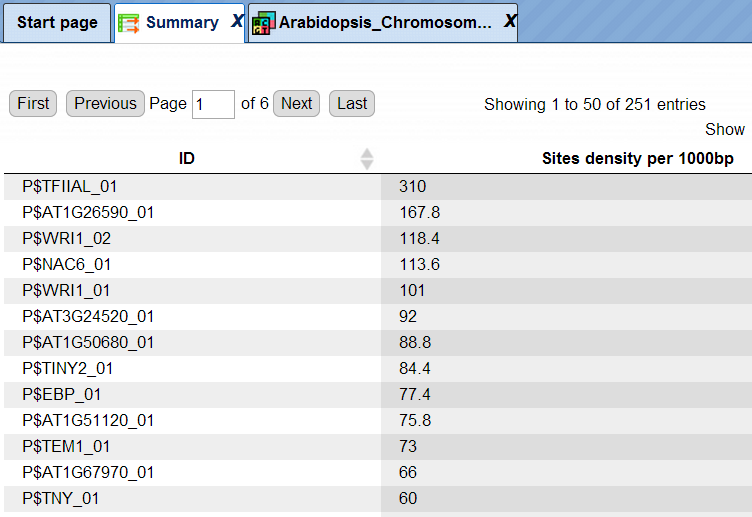The image size is (752, 517).
Task: Select the P$WRI1_02 entry
Action: (x=67, y=238)
